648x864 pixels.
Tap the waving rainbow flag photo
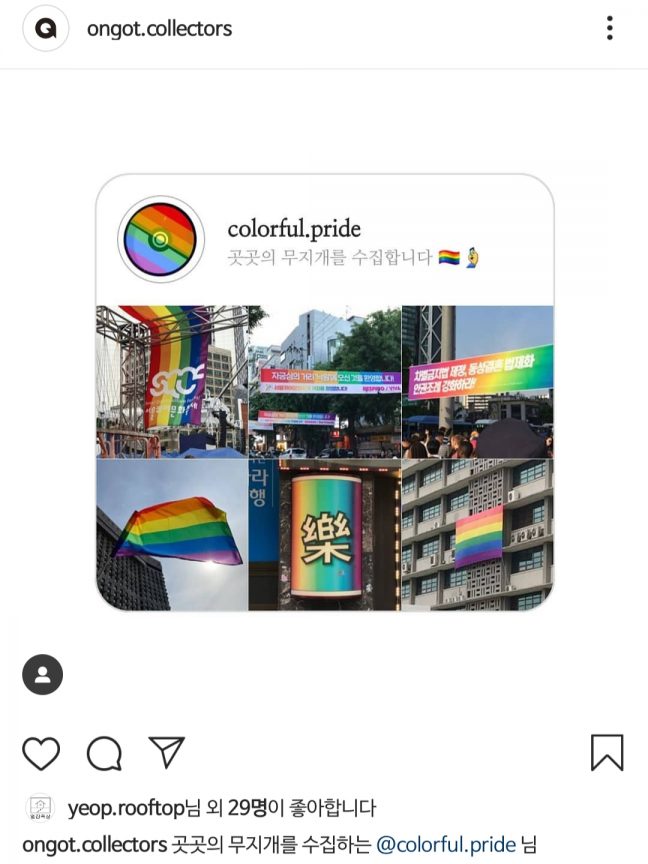(x=172, y=535)
